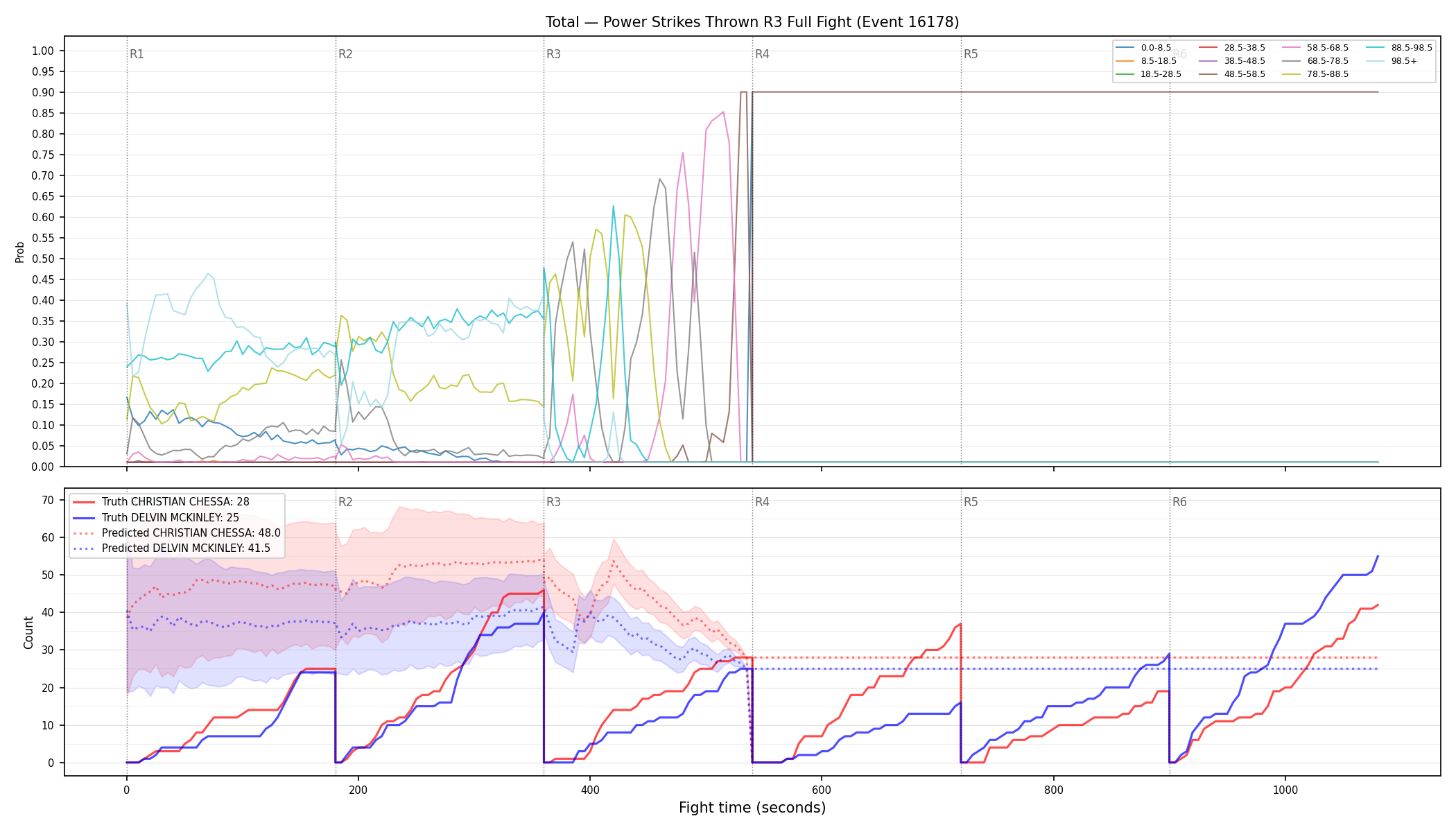
Task: Click the 10 tick on the Count axis
Action: click(48, 725)
